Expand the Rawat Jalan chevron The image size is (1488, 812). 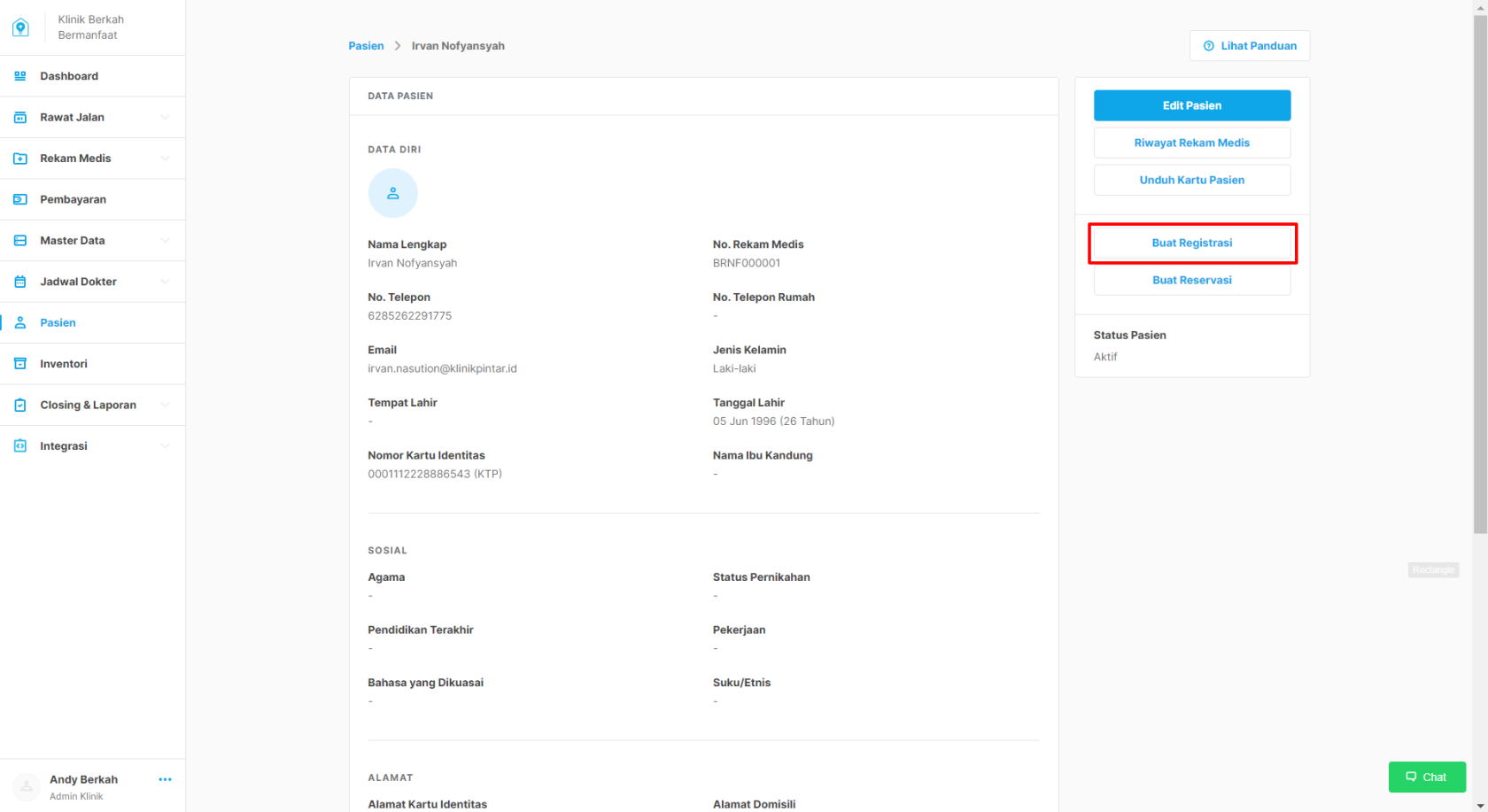pyautogui.click(x=165, y=117)
